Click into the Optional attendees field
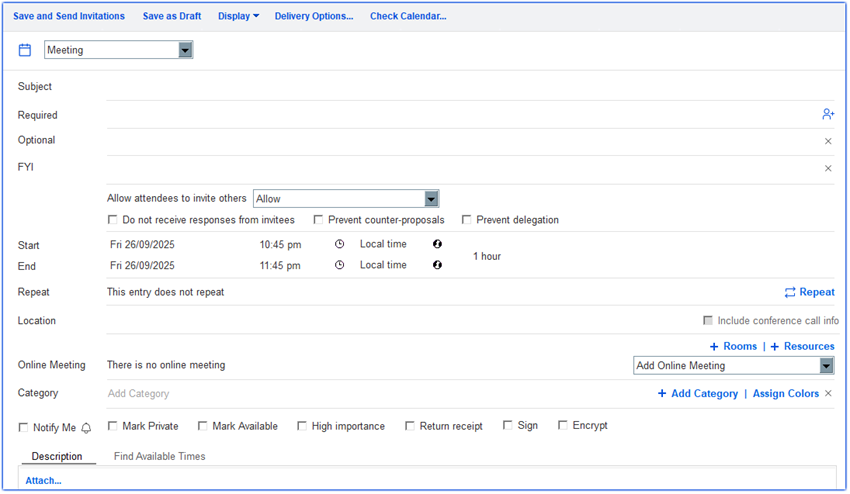Screen dimensions: 850x494 point(463,141)
